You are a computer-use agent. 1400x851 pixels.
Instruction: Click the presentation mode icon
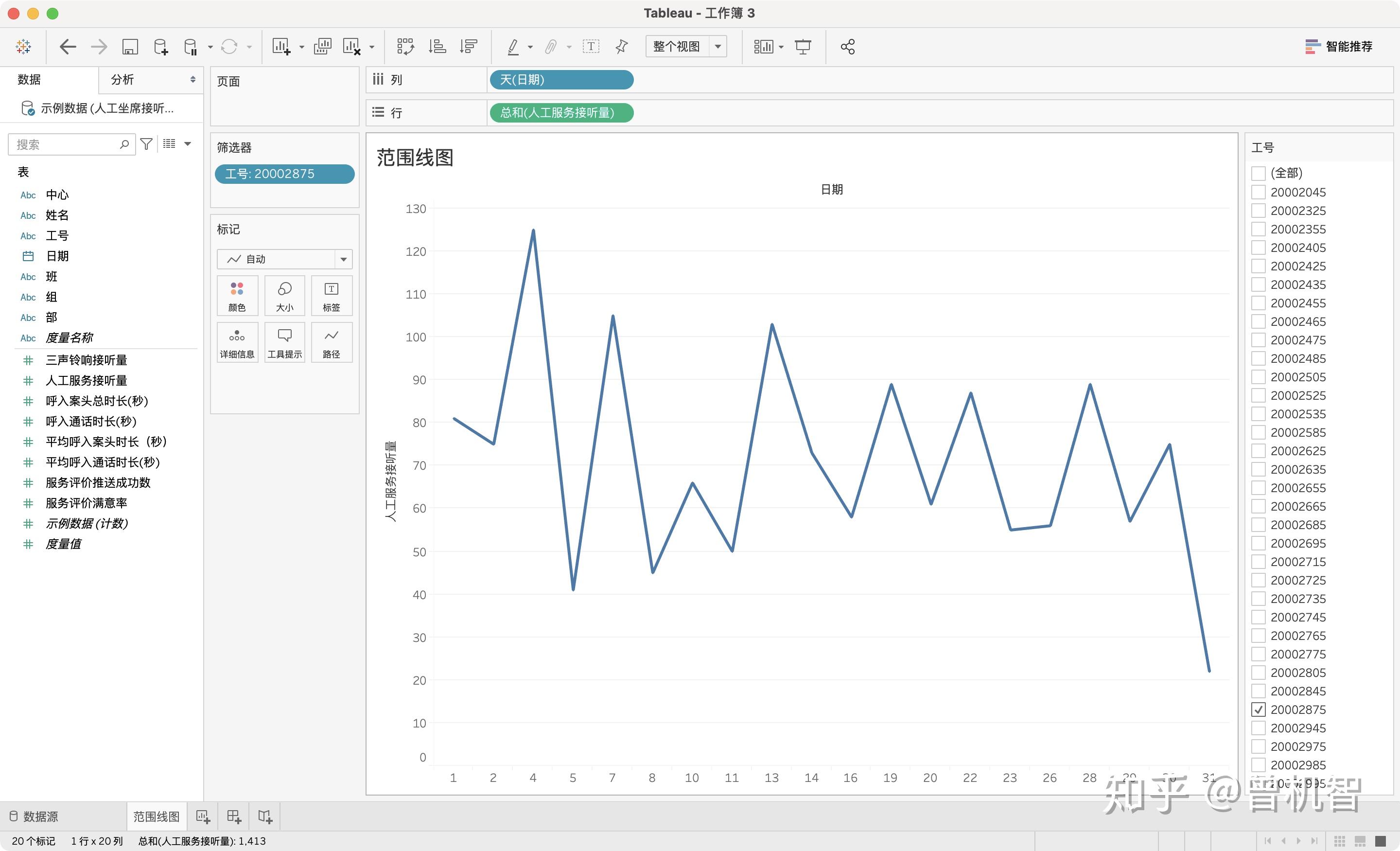pyautogui.click(x=803, y=47)
